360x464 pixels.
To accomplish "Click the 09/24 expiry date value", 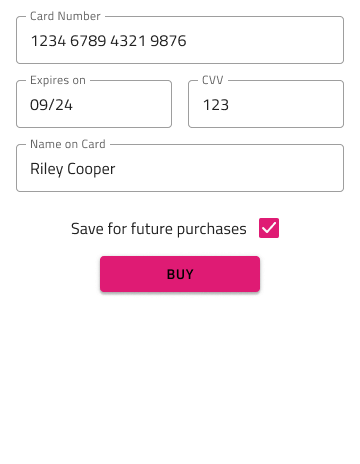I will coord(51,105).
